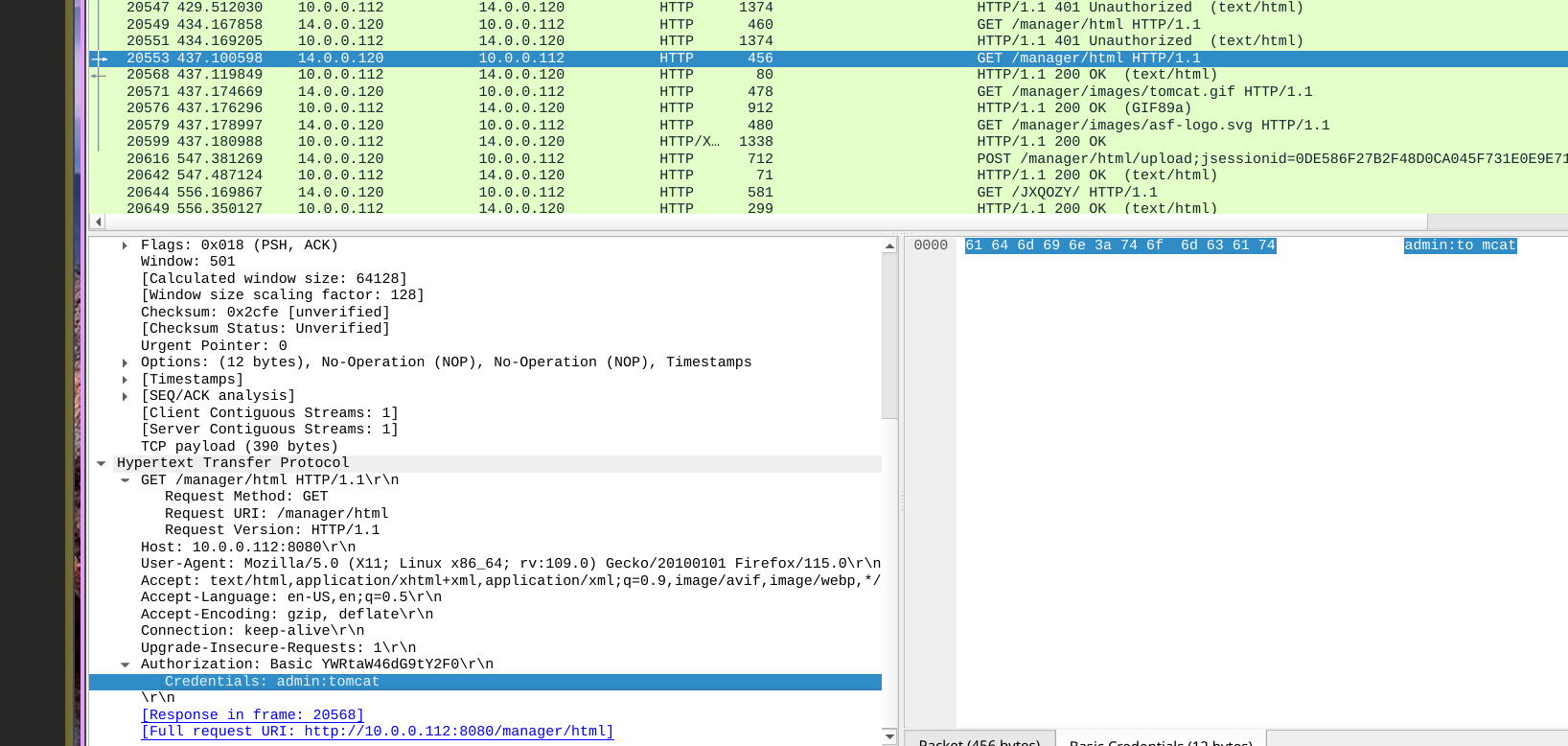Collapse the Authorization: Basic header arrow
This screenshot has height=746, width=1568.
(x=125, y=664)
